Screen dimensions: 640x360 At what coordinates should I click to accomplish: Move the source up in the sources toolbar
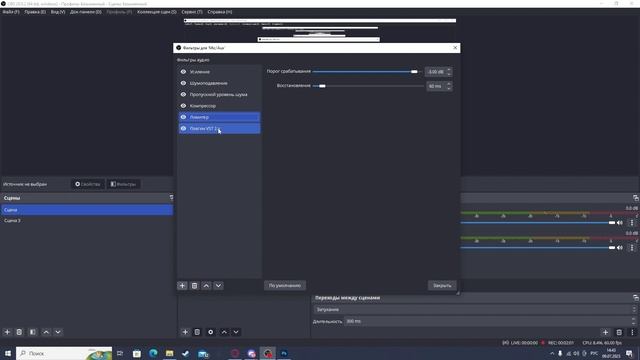point(224,332)
